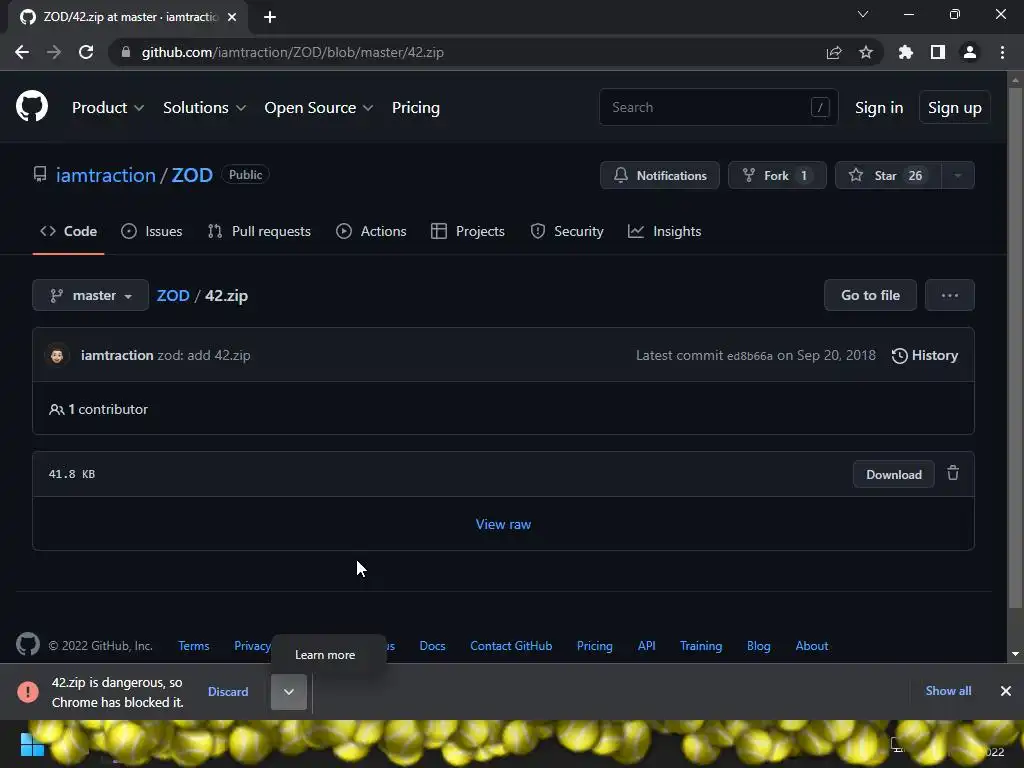Click the Download button
This screenshot has height=768, width=1024.
coord(893,474)
